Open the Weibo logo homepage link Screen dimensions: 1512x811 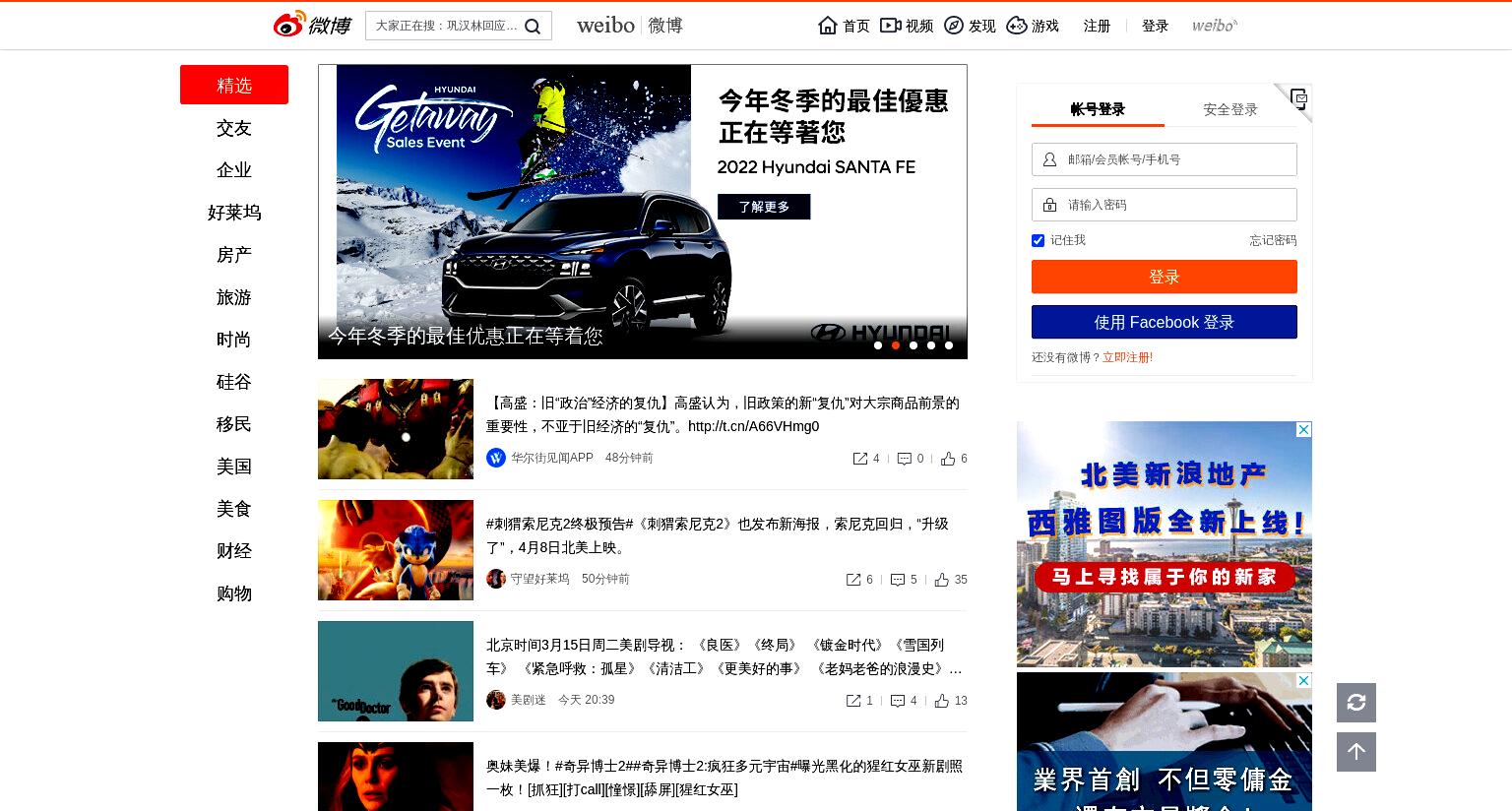(x=312, y=25)
